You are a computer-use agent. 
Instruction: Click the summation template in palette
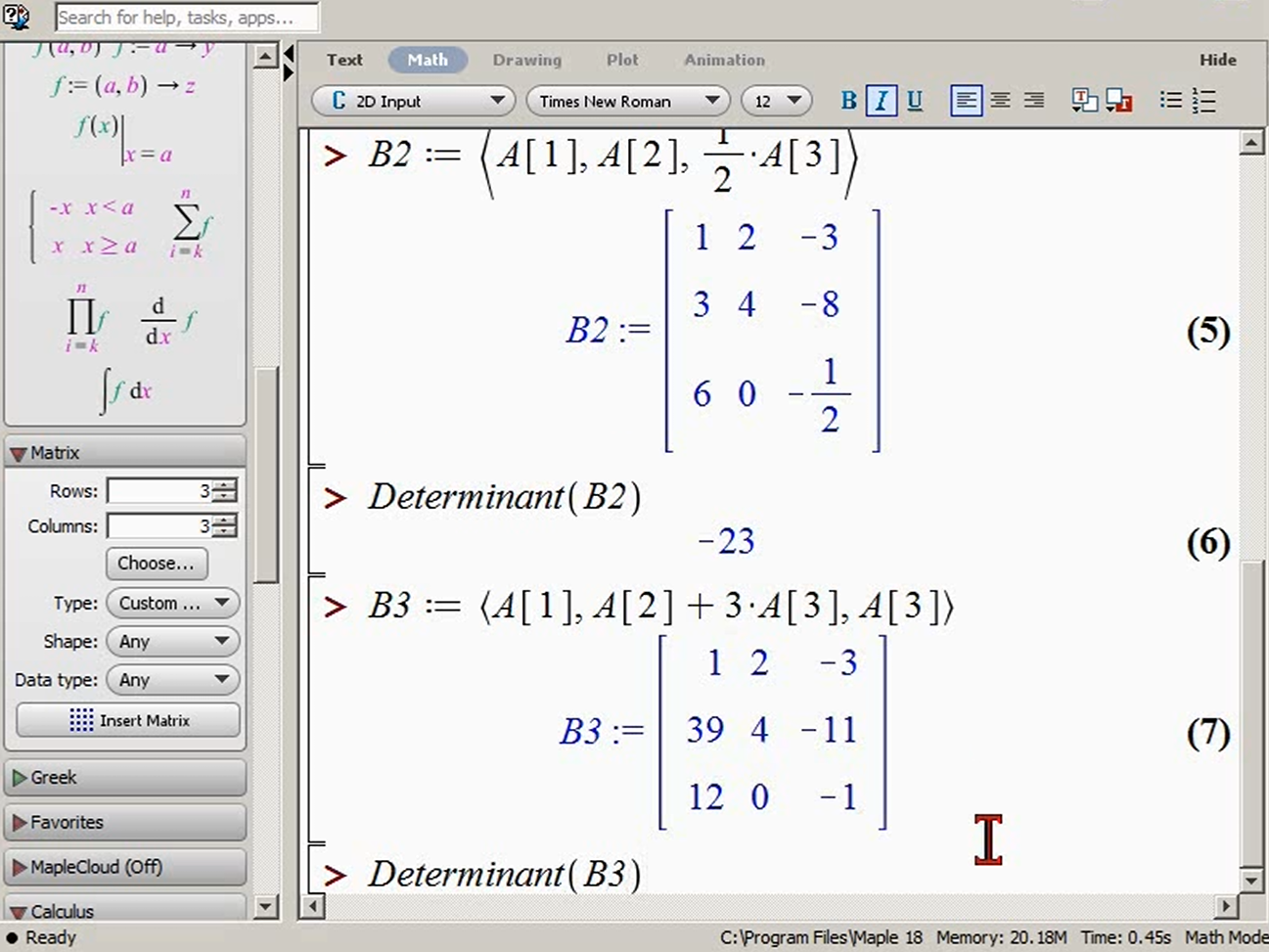click(190, 224)
